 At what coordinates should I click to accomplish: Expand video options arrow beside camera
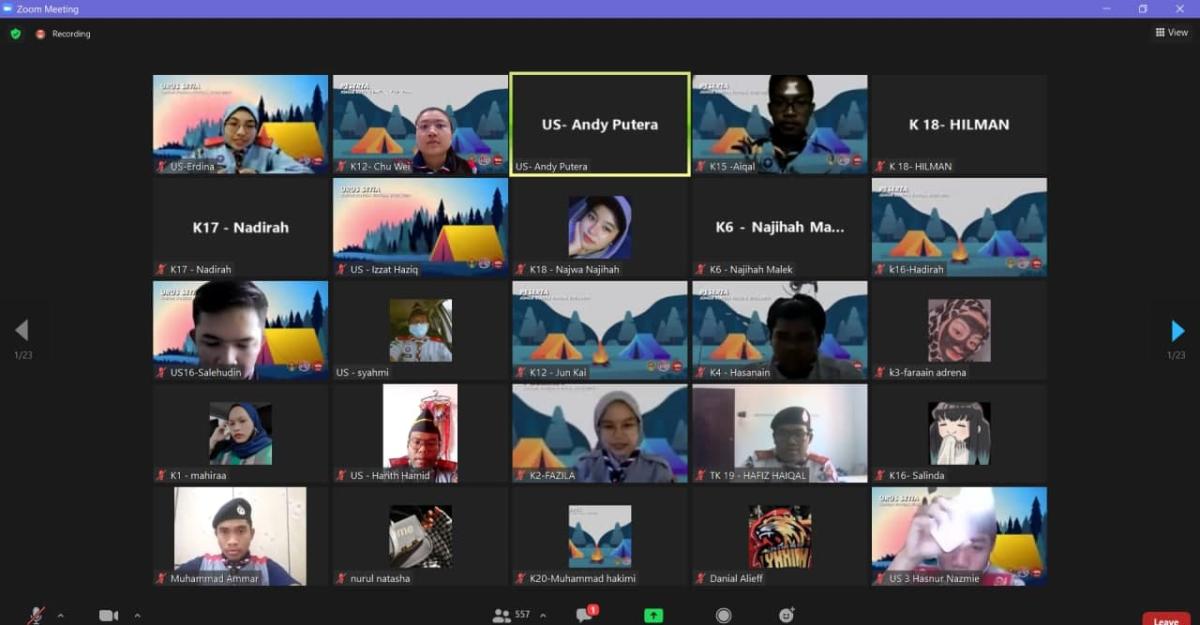point(137,615)
